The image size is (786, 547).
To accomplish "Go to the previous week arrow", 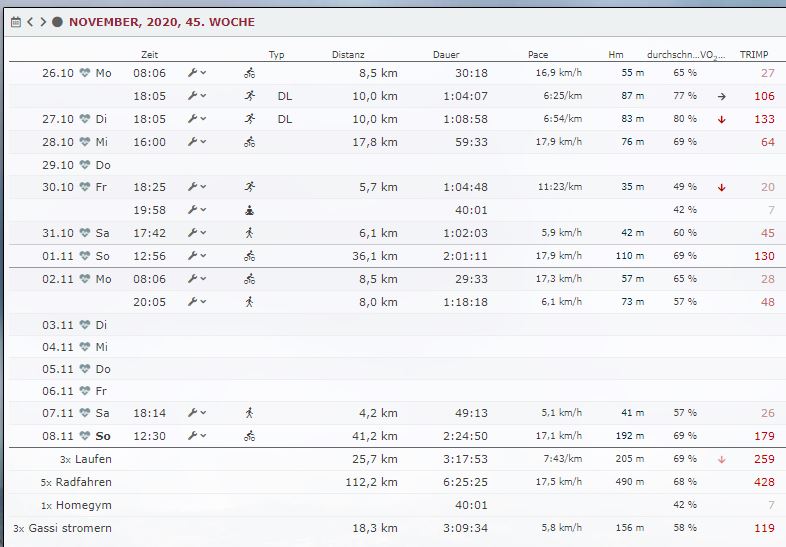I will [x=30, y=21].
